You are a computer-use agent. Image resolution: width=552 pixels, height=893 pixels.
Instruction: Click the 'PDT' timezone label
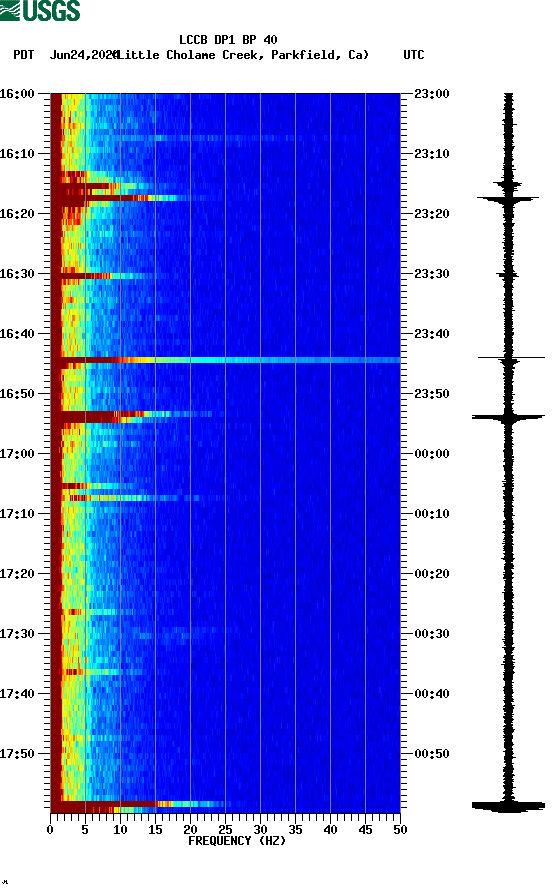coord(23,55)
